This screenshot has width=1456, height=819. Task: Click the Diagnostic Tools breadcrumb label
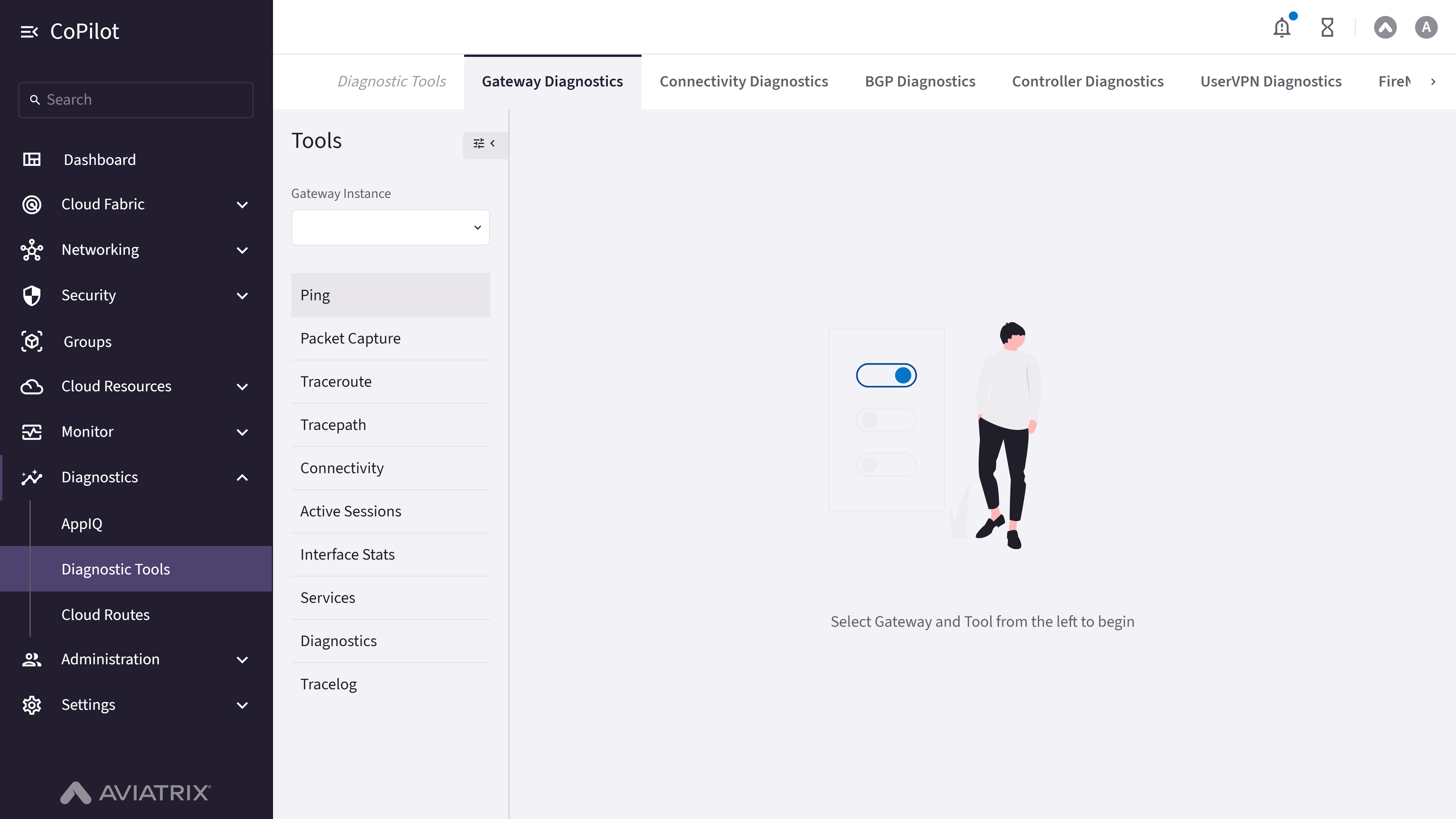[392, 82]
